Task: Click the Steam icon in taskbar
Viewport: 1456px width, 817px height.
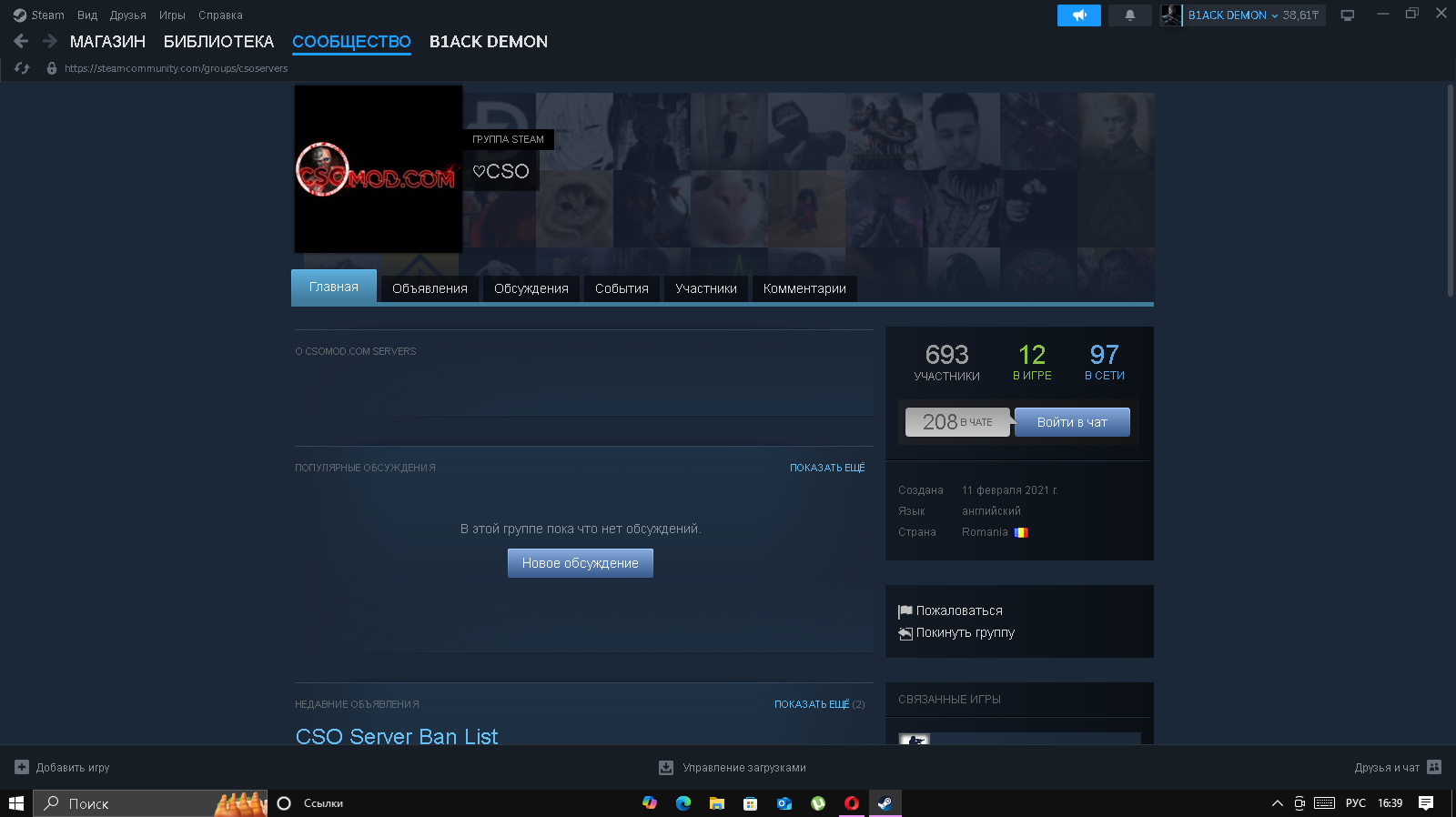Action: pyautogui.click(x=884, y=803)
